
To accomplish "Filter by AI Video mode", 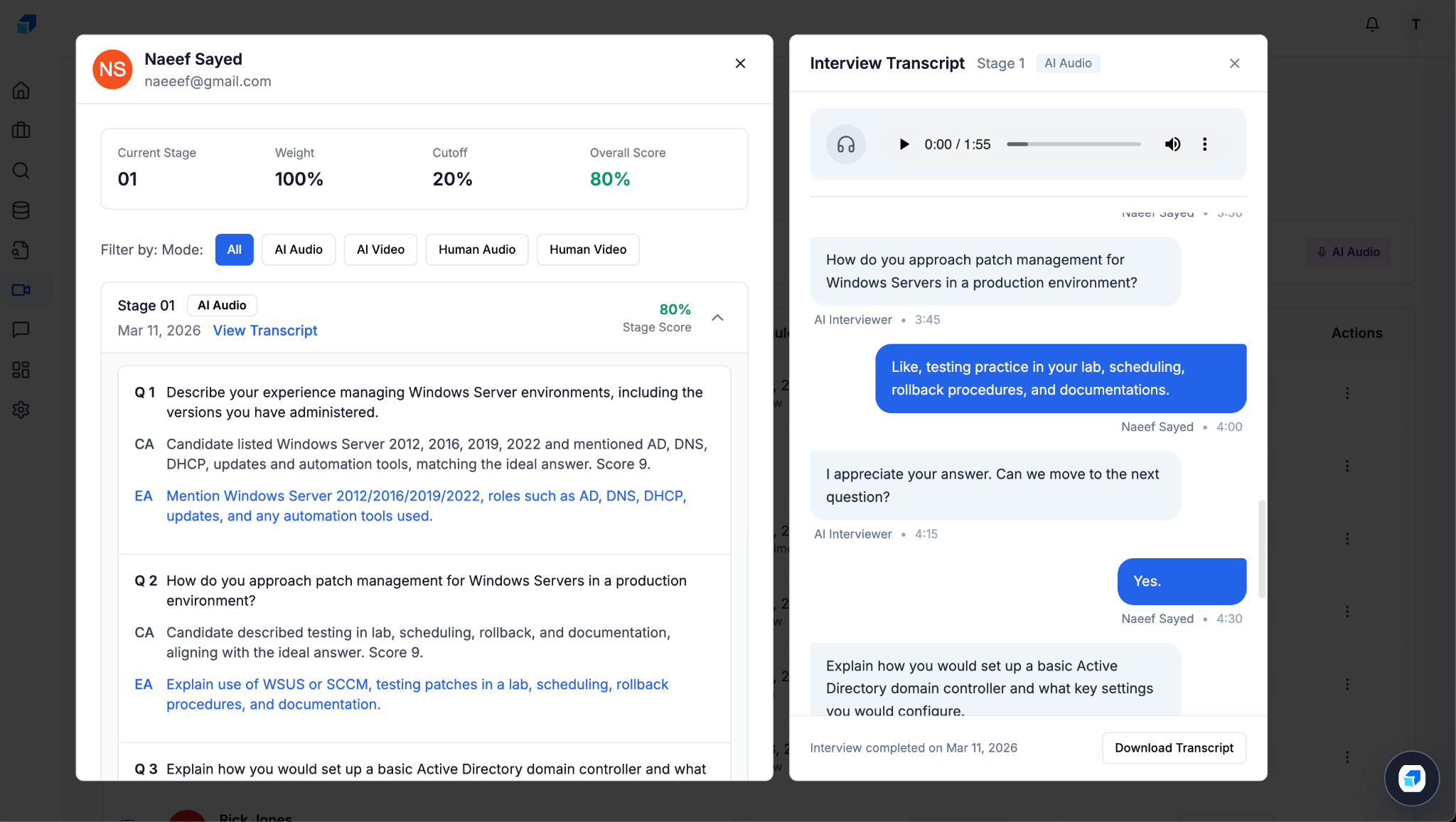I will 380,250.
